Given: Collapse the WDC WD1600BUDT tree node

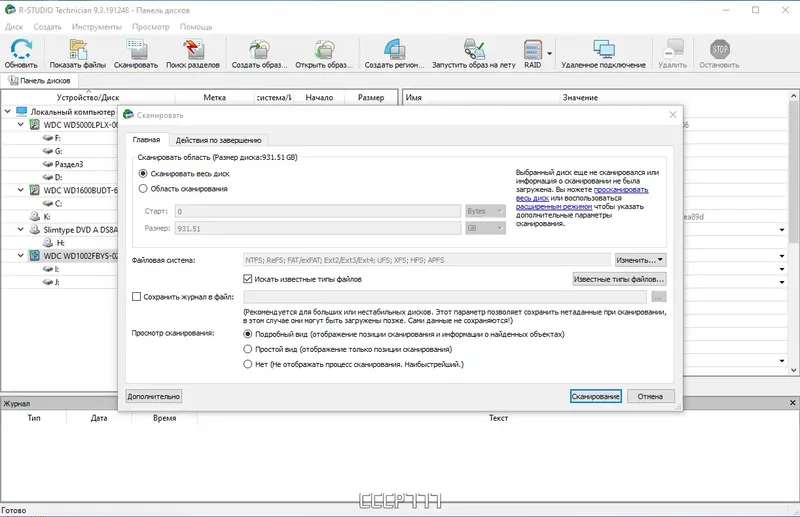Looking at the screenshot, I should 21,189.
